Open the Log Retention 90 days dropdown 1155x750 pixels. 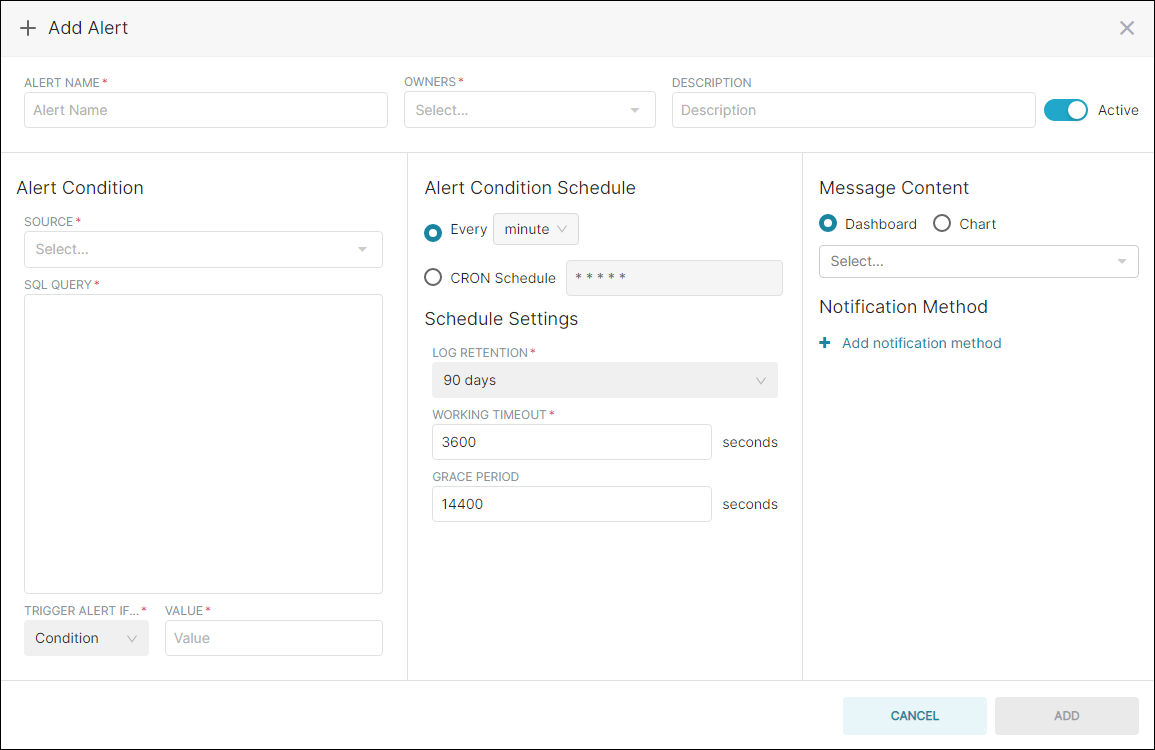[604, 380]
